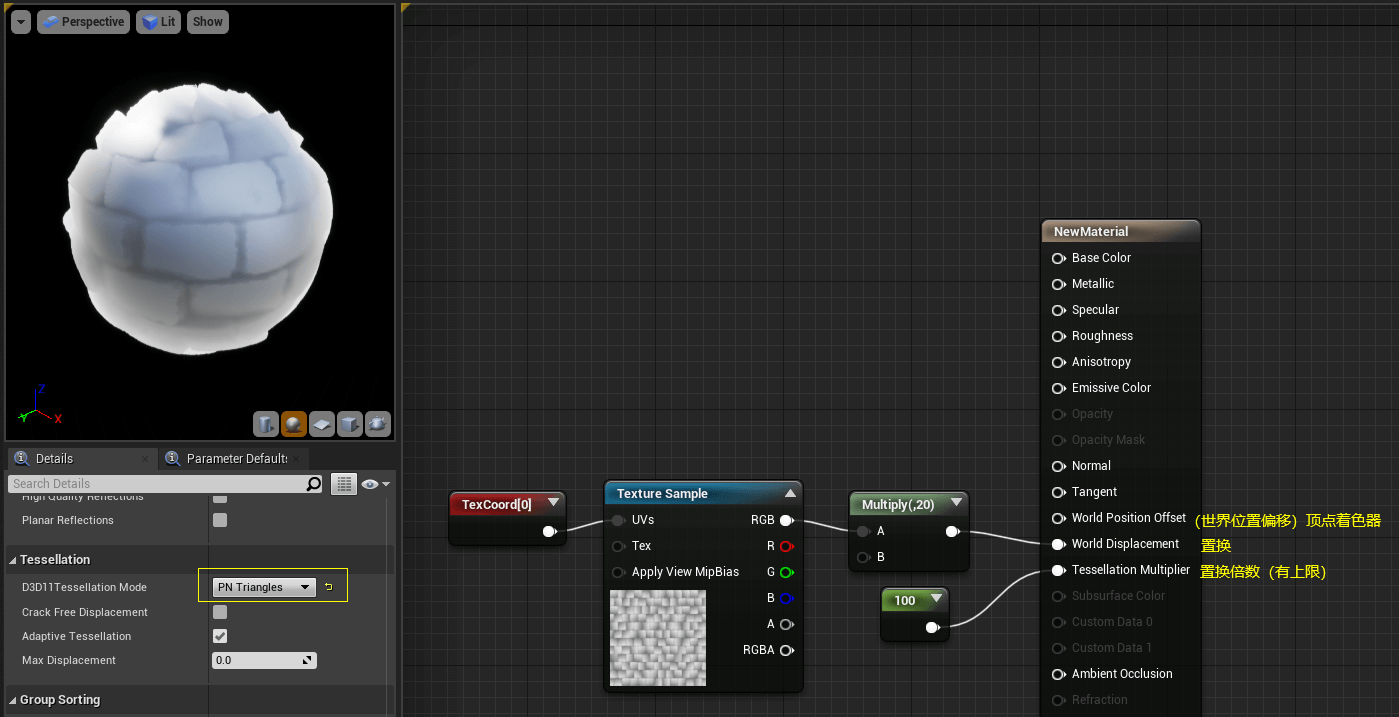Click the TexCoord[0] output pin
The height and width of the screenshot is (717, 1399).
549,531
